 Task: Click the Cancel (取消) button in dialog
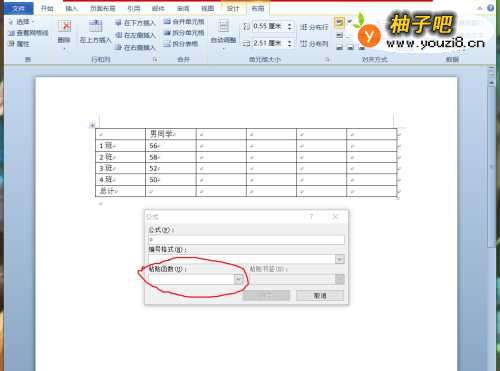point(320,295)
